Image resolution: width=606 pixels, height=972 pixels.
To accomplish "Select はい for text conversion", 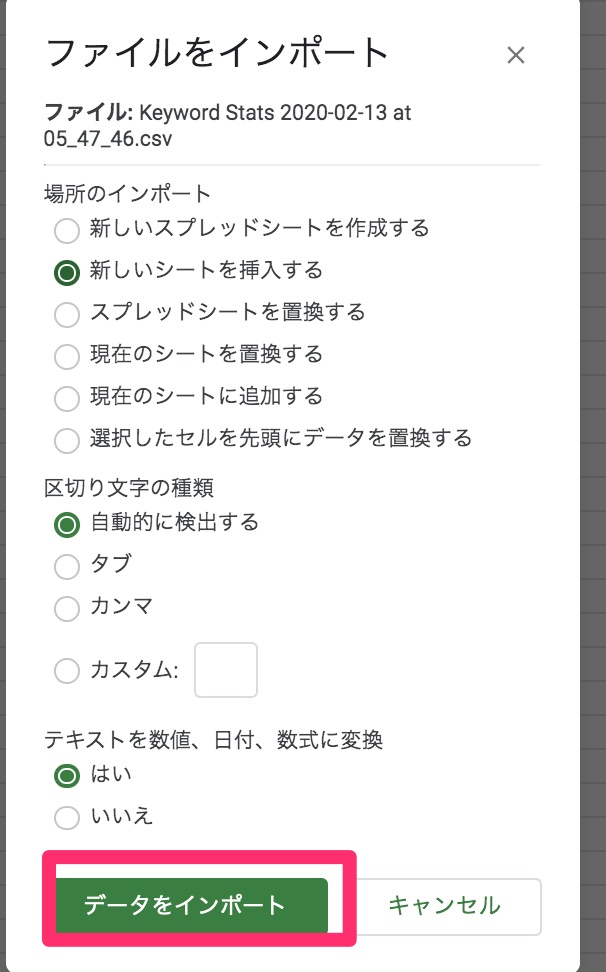I will pos(67,775).
